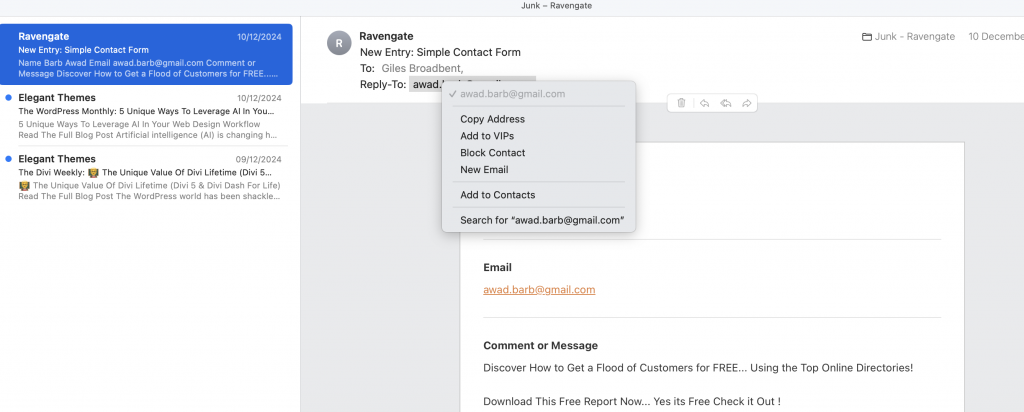Click the trash icon to delete message
The width and height of the screenshot is (1024, 412).
click(681, 103)
